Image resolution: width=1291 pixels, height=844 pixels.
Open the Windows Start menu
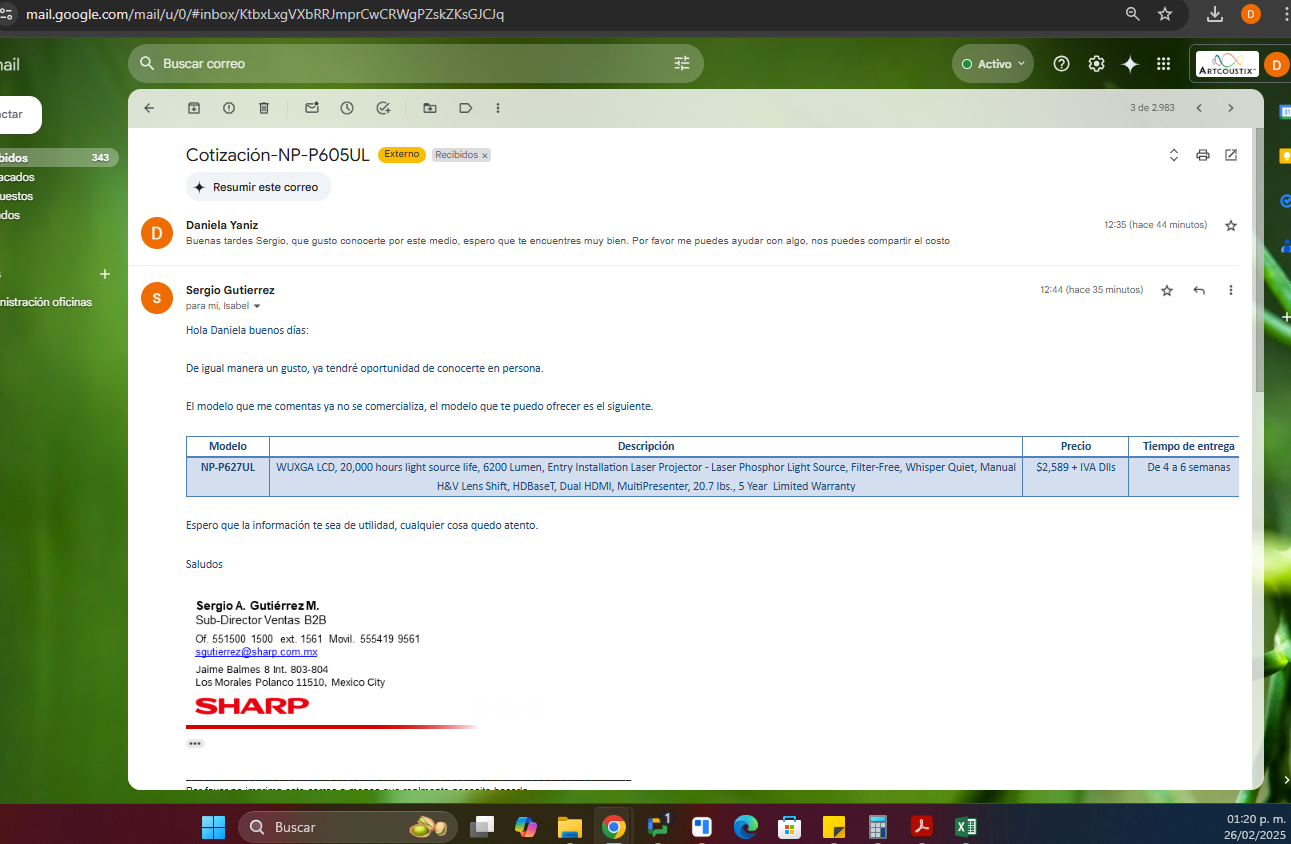(x=214, y=827)
